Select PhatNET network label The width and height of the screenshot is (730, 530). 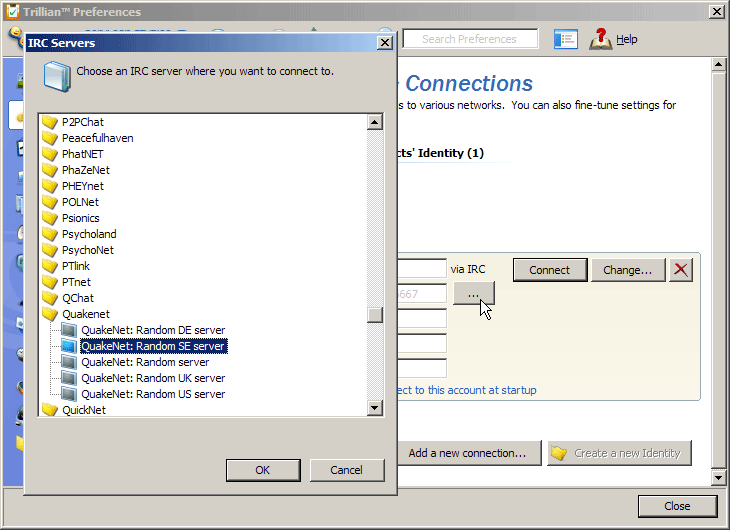(83, 154)
